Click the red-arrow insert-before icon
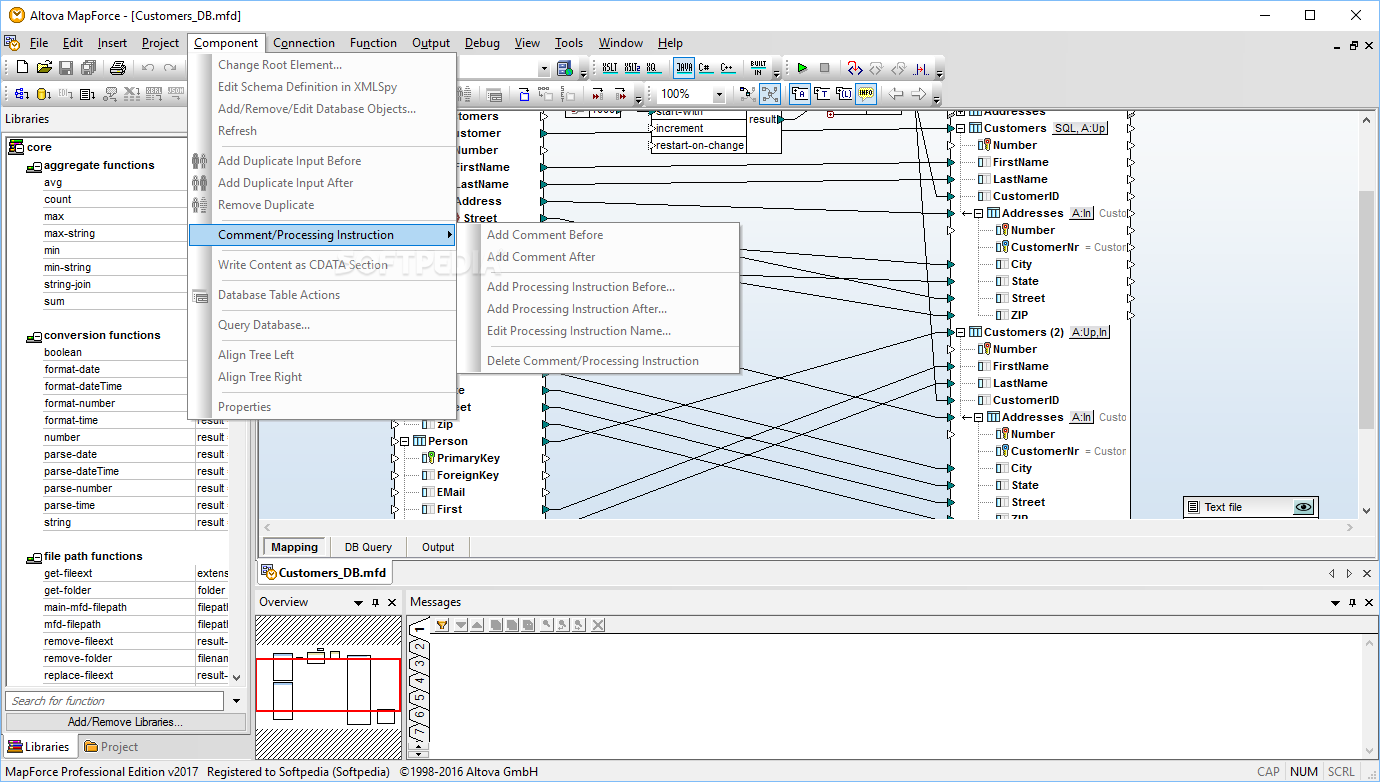The width and height of the screenshot is (1380, 782). (x=598, y=94)
